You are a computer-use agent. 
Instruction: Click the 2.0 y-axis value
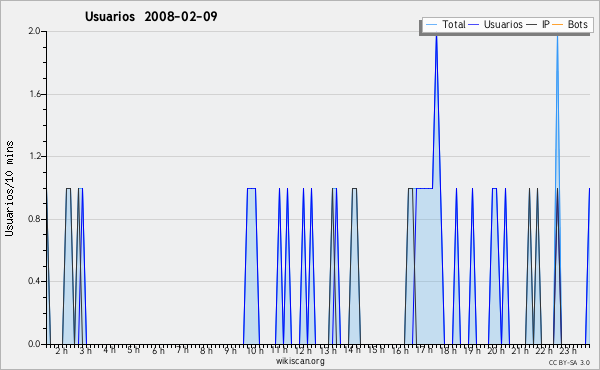(x=34, y=31)
